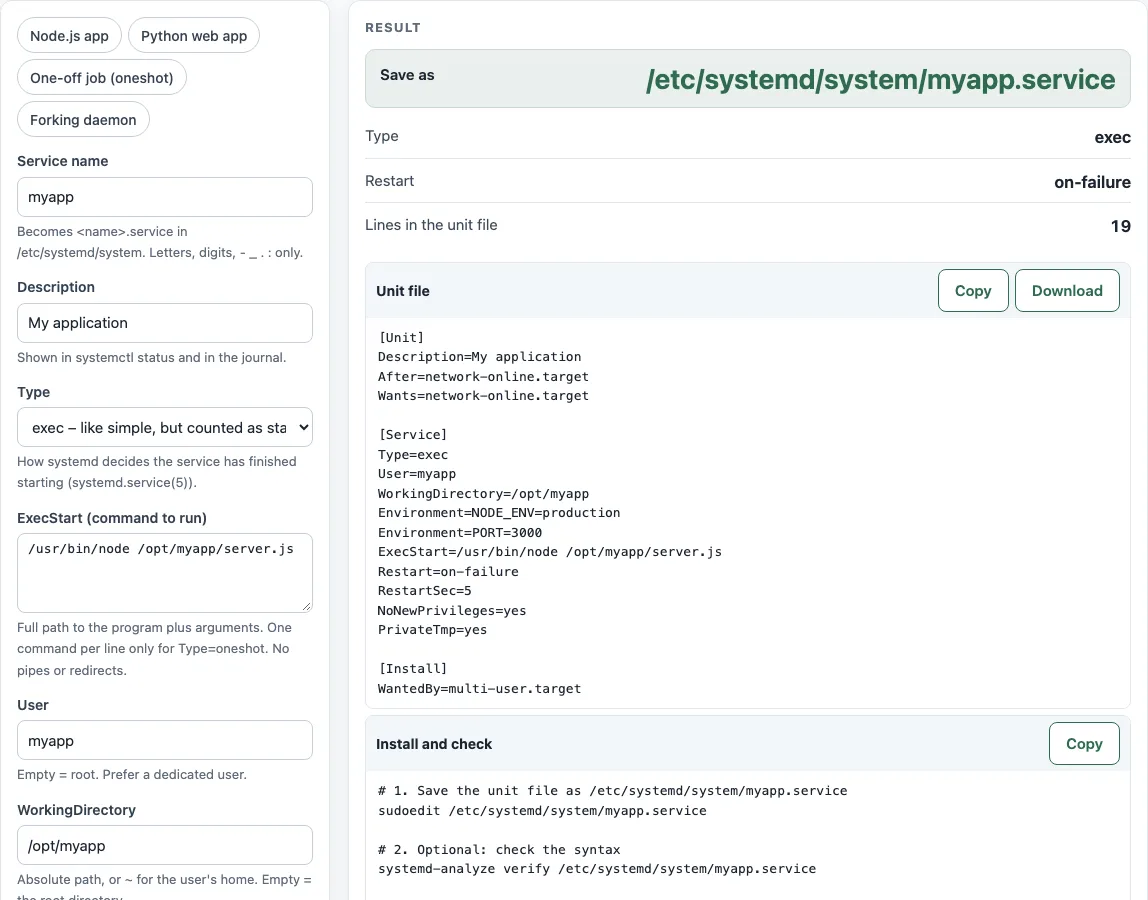Pick the One-off job (oneshot) preset
Viewport: 1148px width, 900px height.
[102, 78]
